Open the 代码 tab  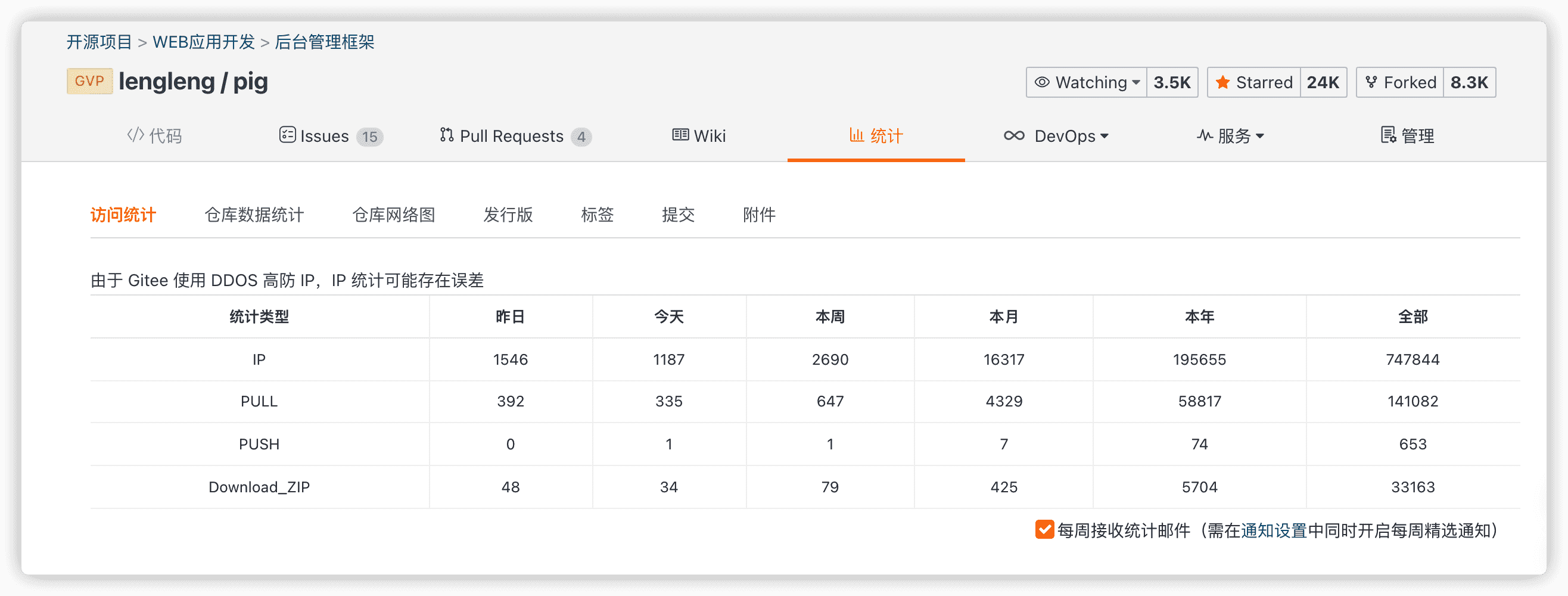tap(155, 136)
